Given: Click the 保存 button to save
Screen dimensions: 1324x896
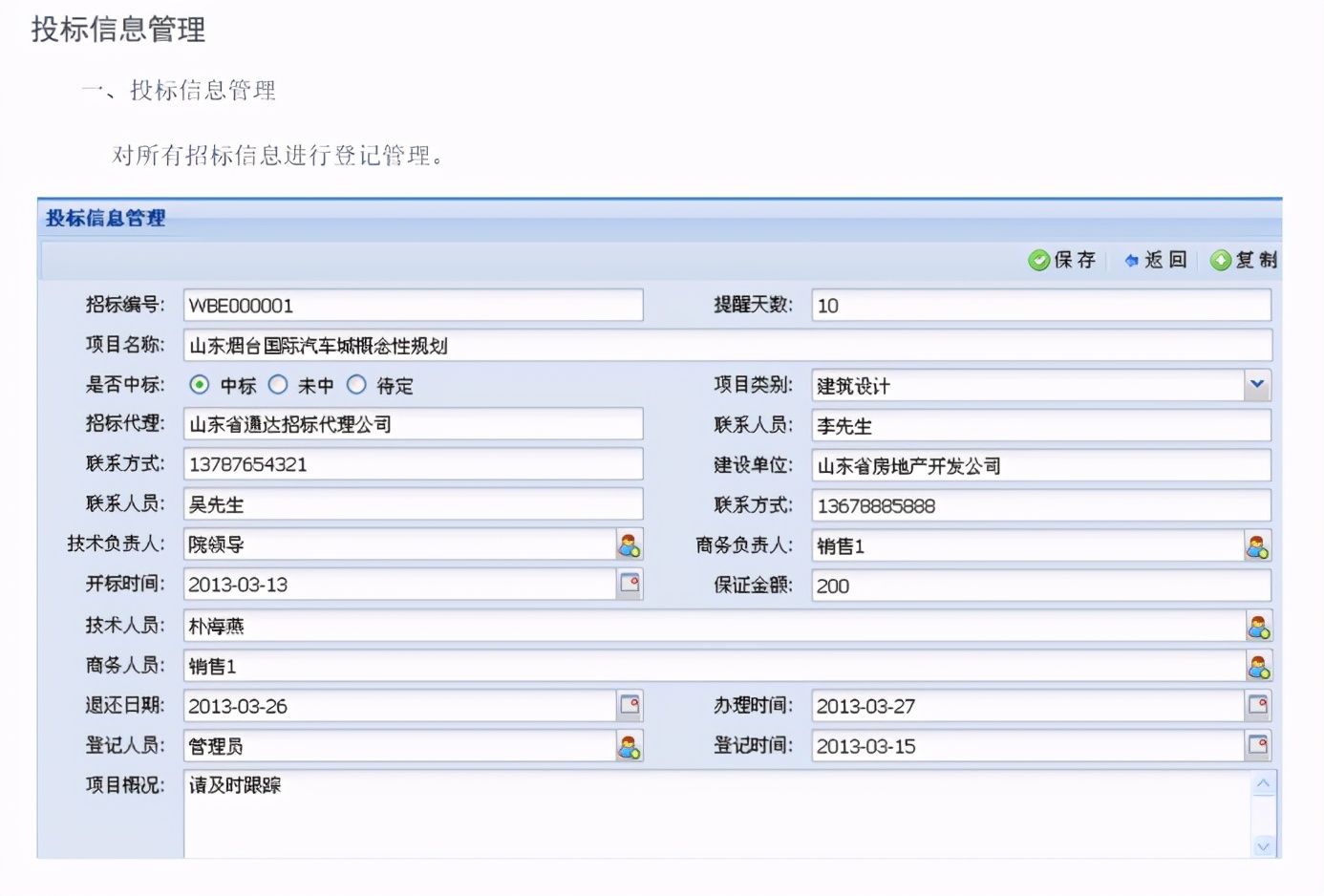Looking at the screenshot, I should pyautogui.click(x=1062, y=259).
